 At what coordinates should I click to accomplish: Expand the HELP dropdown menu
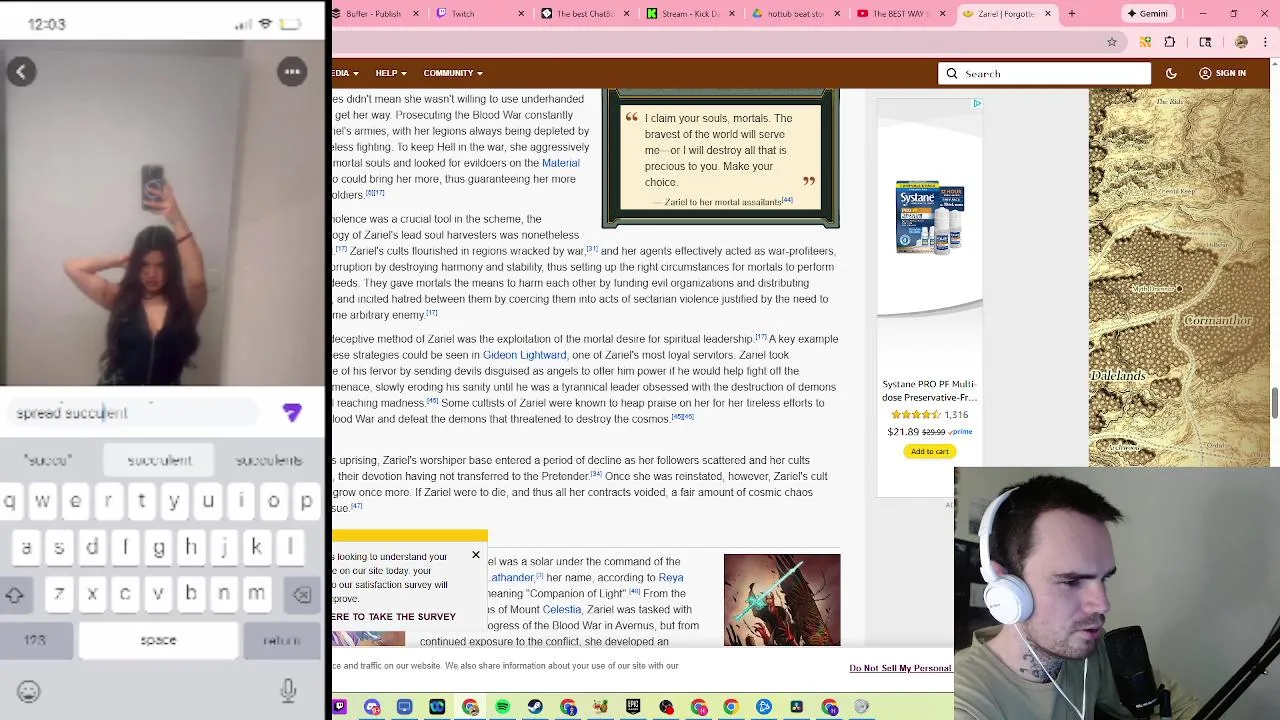pos(391,73)
